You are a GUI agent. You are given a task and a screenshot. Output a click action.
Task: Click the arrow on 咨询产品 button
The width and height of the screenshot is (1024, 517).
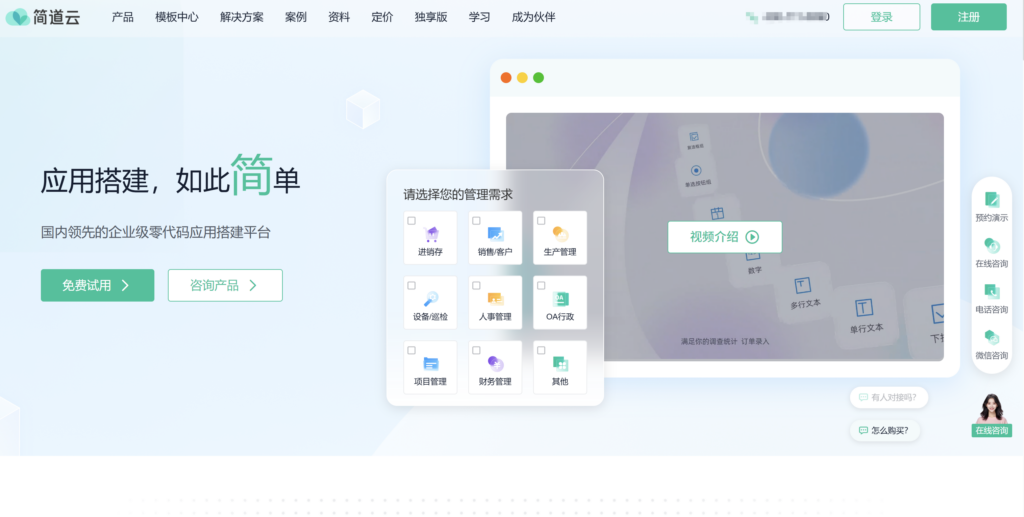pyautogui.click(x=253, y=285)
